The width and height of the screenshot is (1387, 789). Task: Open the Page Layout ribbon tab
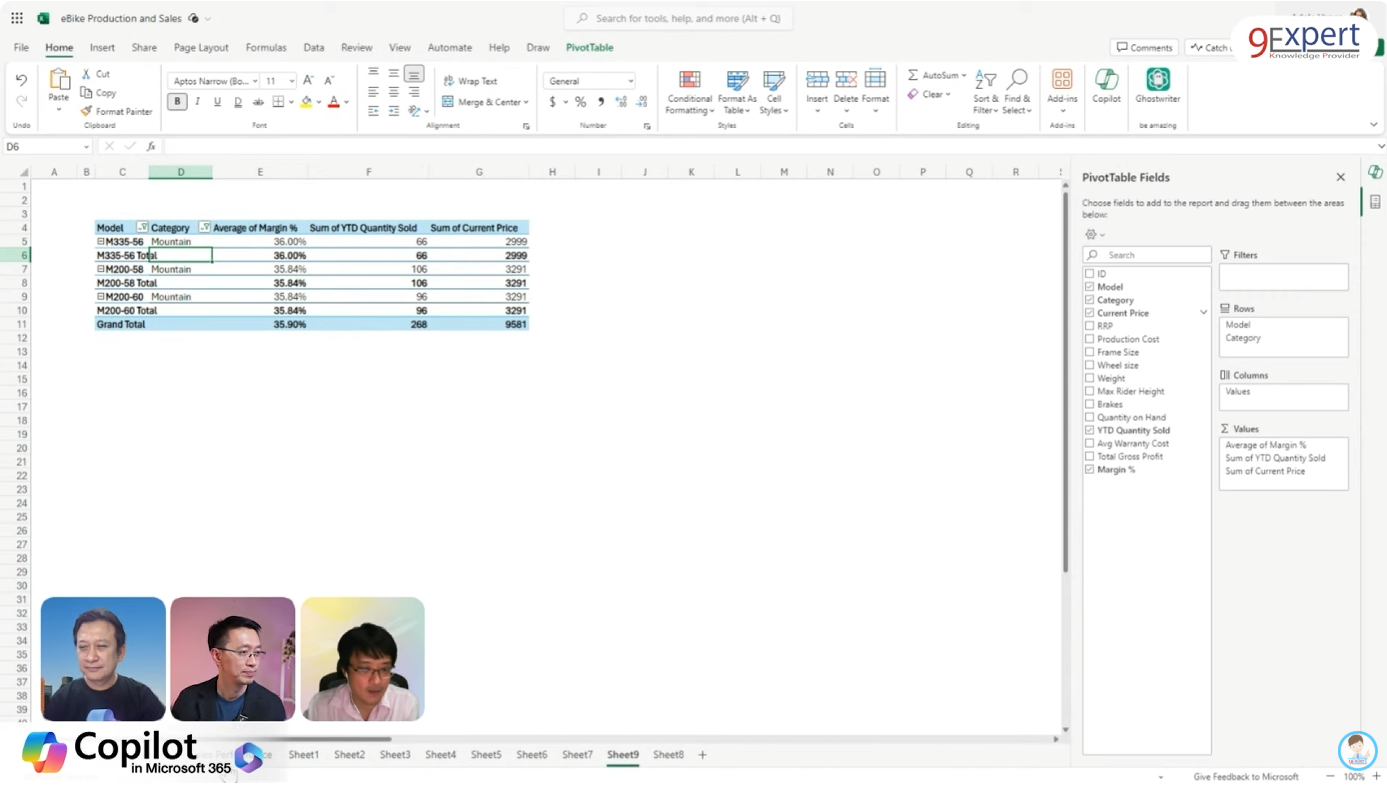tap(201, 47)
